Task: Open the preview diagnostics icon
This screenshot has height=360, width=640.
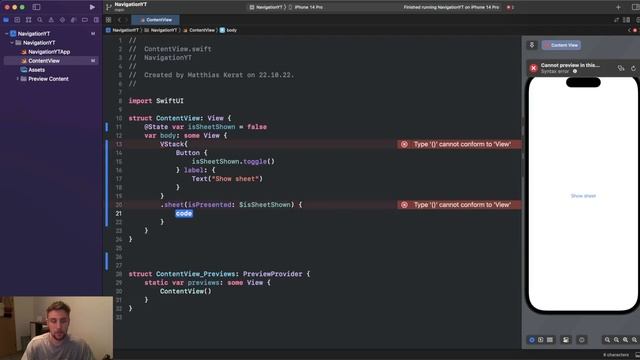Action: [621, 68]
